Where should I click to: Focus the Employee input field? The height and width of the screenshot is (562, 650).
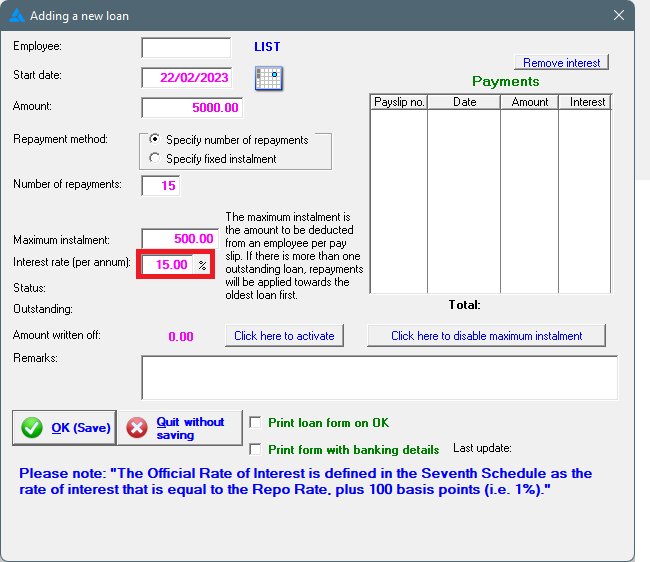click(186, 48)
